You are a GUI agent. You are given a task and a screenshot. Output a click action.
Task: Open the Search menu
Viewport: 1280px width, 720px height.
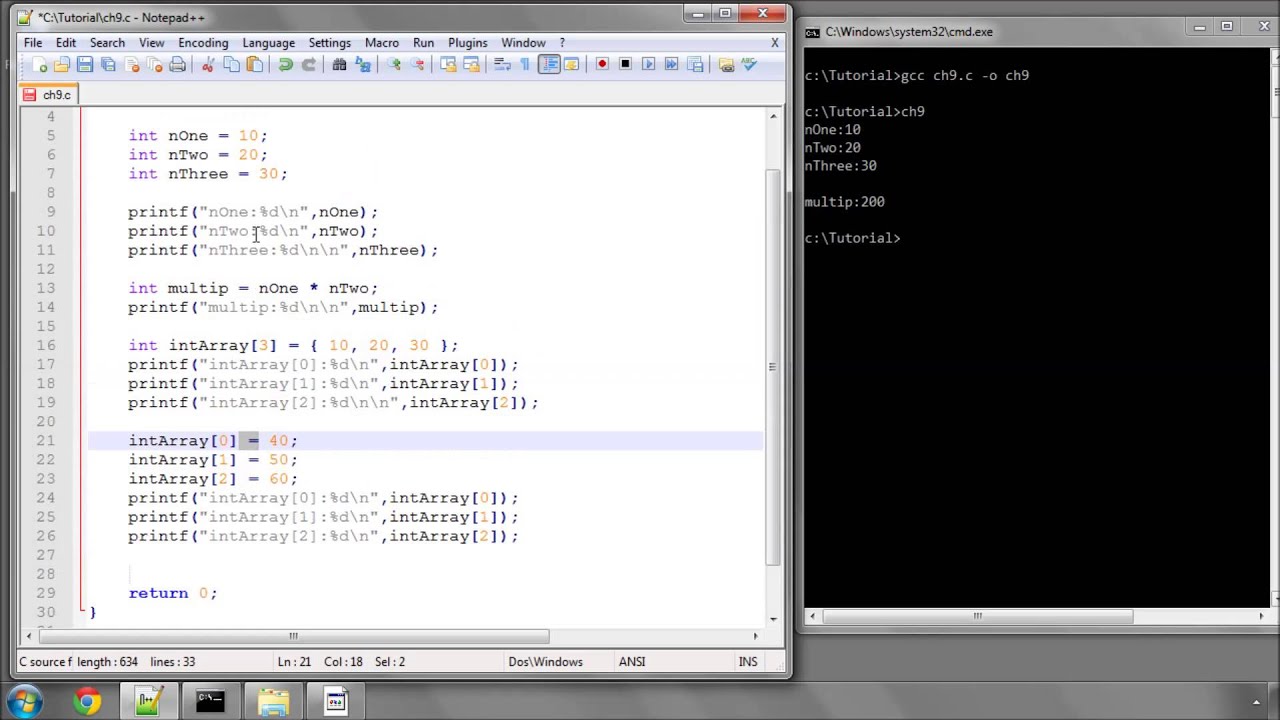[107, 43]
